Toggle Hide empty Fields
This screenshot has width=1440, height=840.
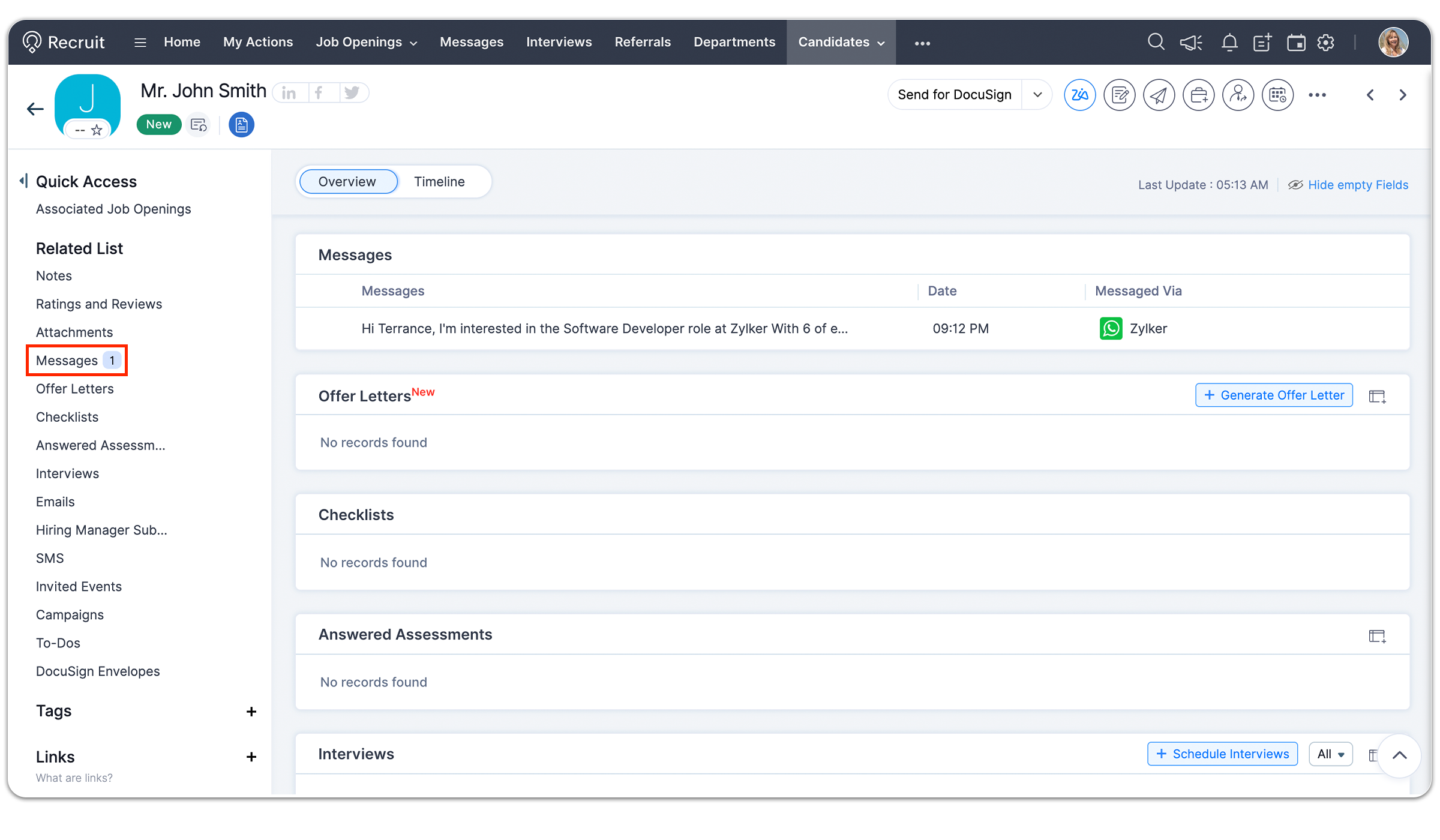point(1357,185)
